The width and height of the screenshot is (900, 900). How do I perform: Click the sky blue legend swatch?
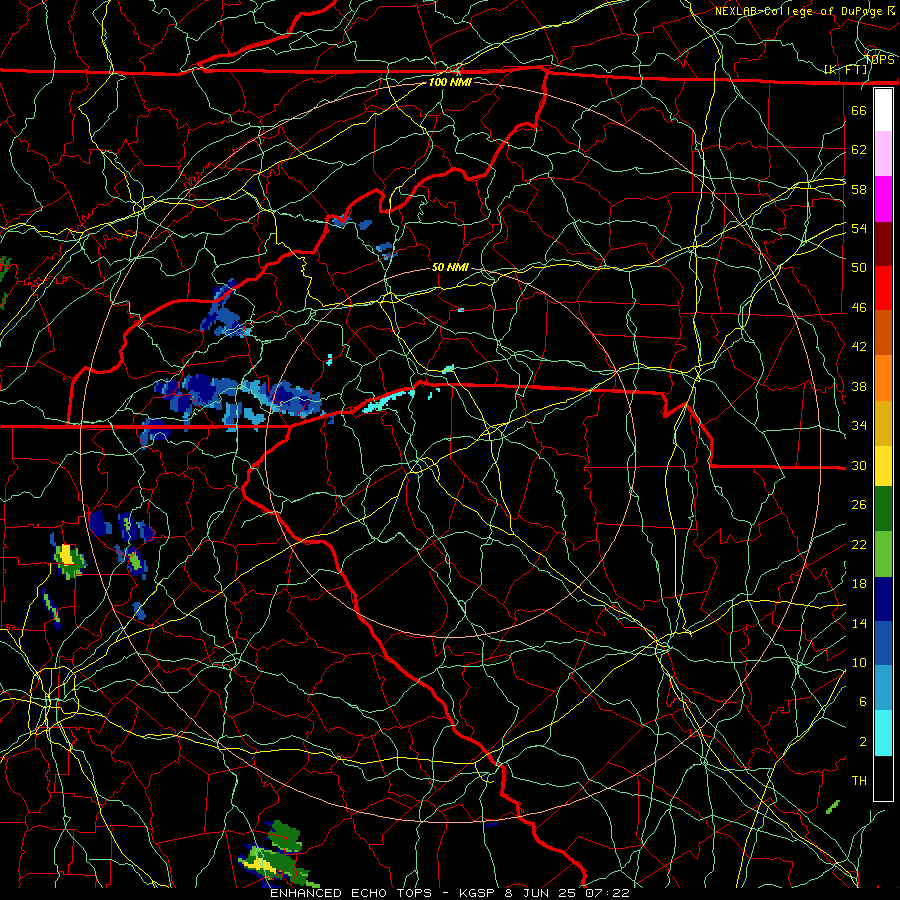[883, 687]
